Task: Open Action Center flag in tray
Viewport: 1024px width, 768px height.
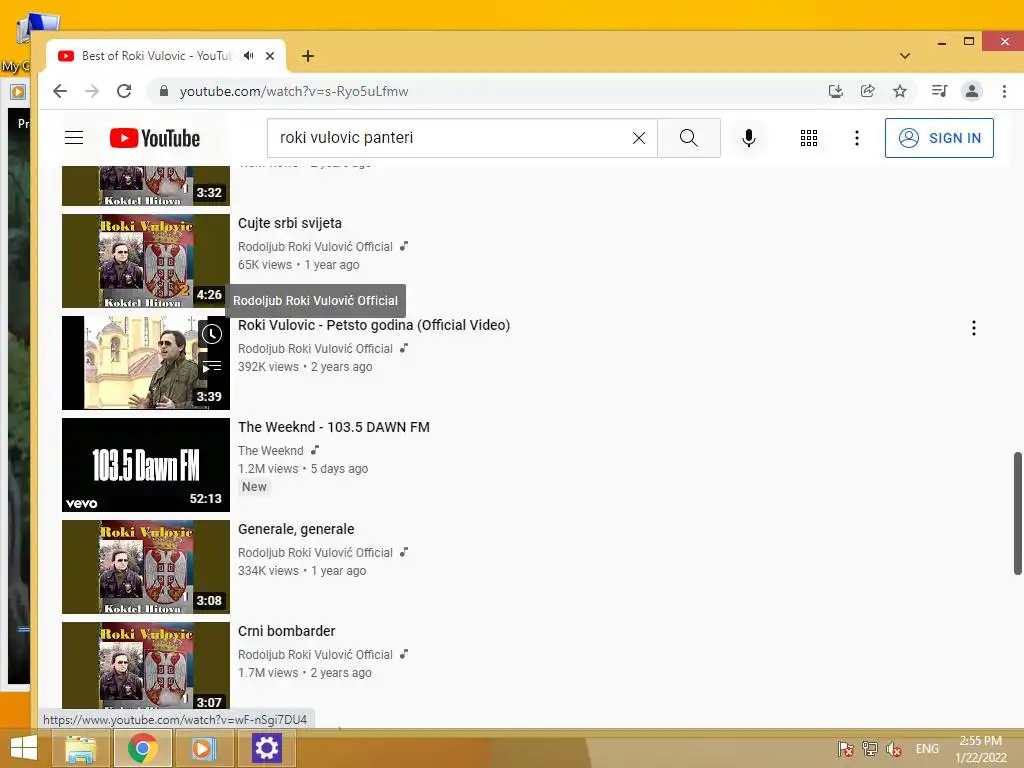Action: click(846, 749)
